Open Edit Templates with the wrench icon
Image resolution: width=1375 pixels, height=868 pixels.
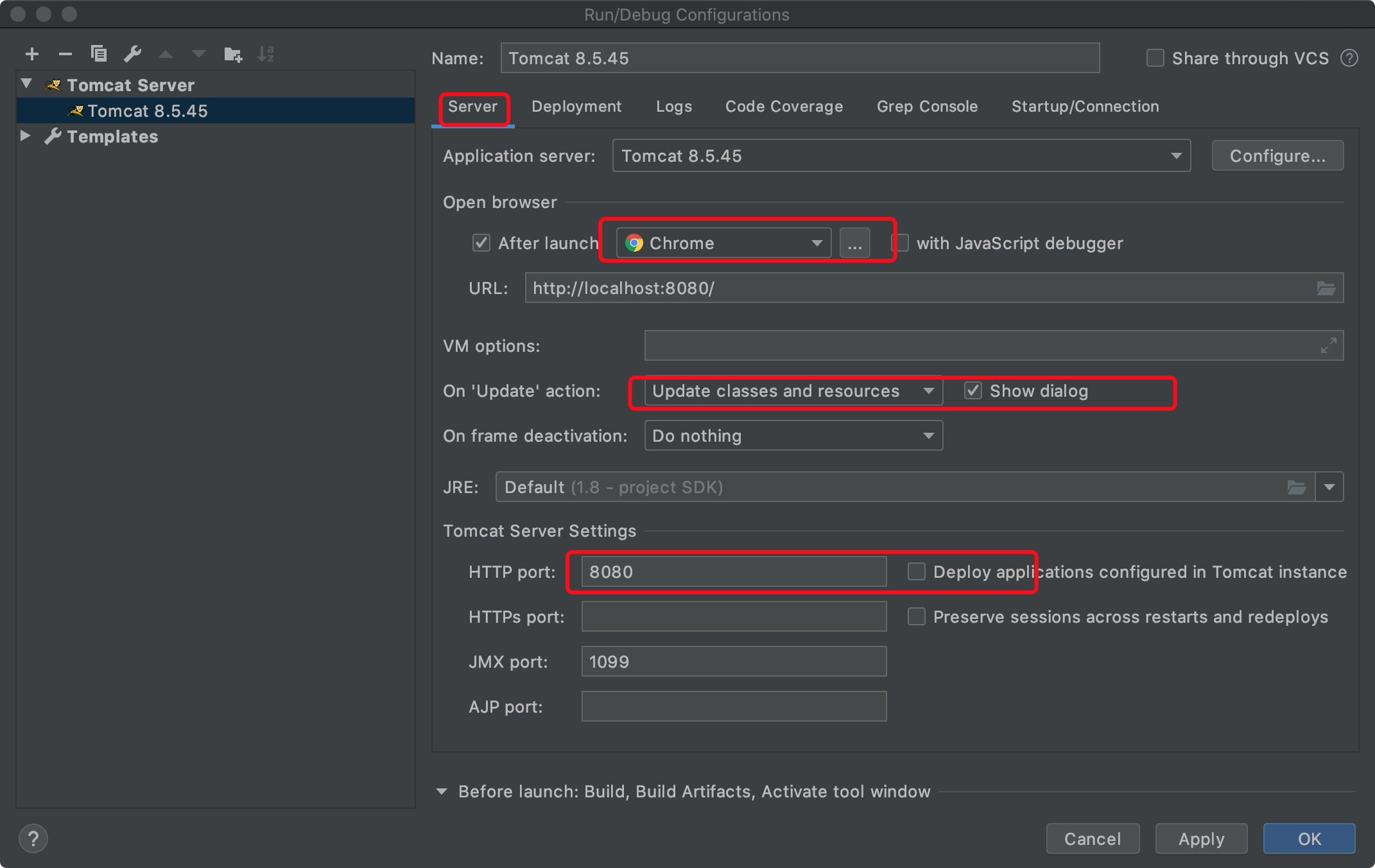132,54
